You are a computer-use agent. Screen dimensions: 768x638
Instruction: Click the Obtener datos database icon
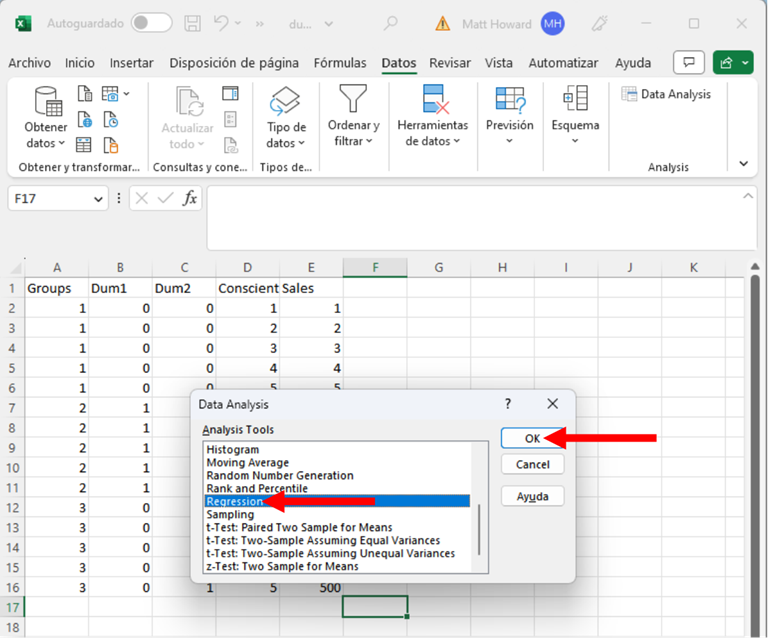click(x=47, y=101)
